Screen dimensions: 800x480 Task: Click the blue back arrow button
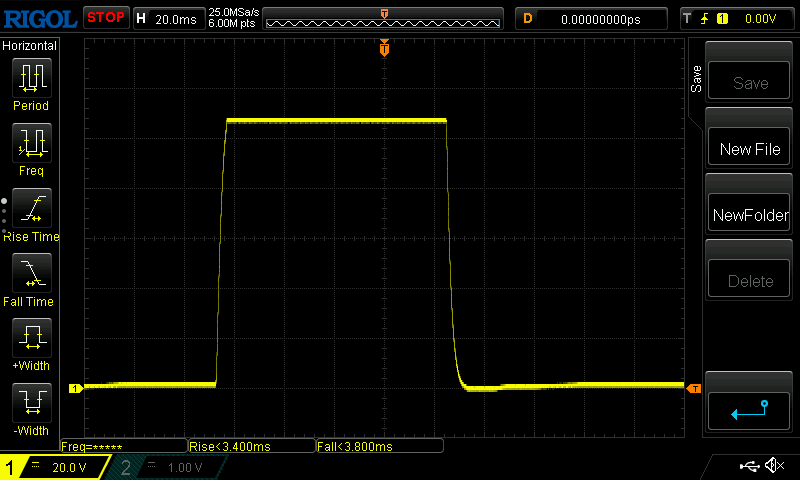point(748,411)
